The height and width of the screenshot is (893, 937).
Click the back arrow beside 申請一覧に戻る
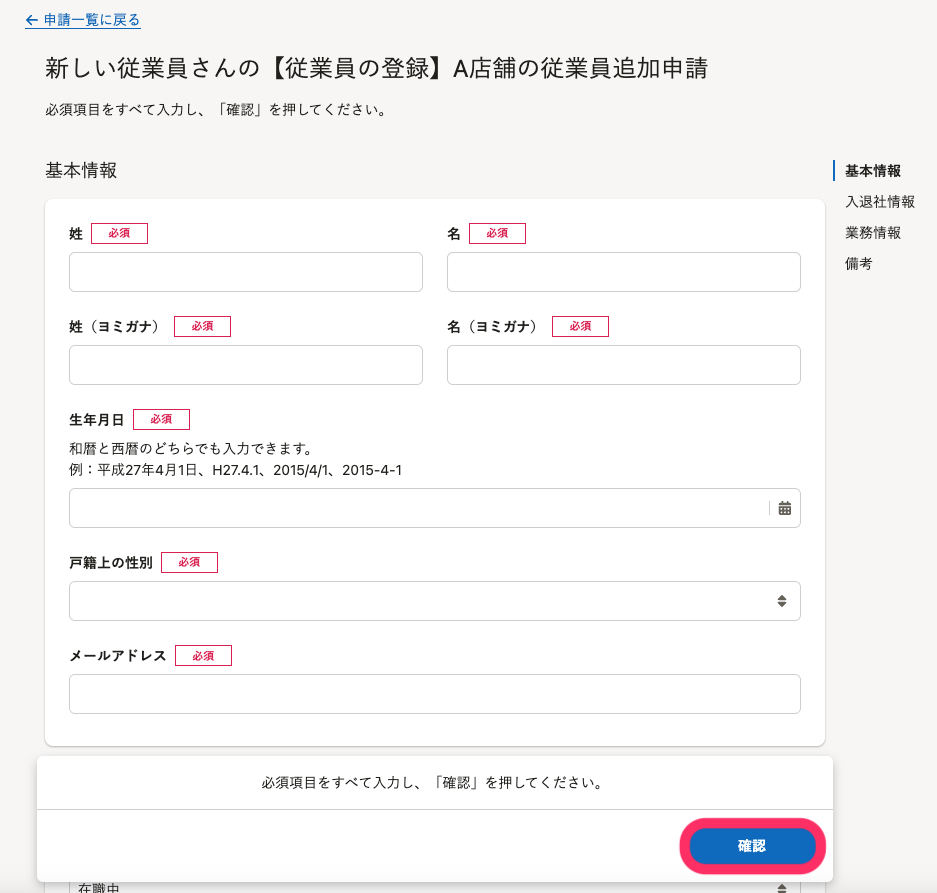(x=32, y=20)
